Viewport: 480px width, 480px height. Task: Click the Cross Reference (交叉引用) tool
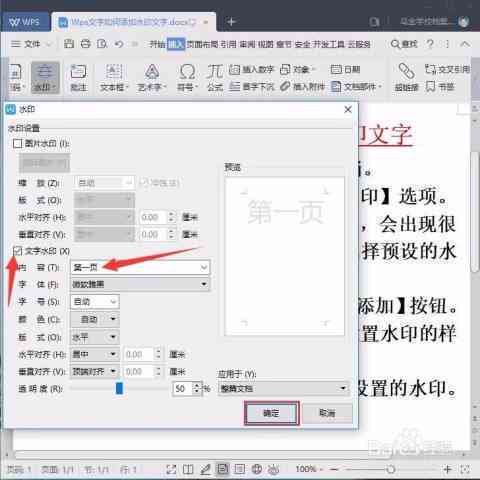(x=447, y=69)
